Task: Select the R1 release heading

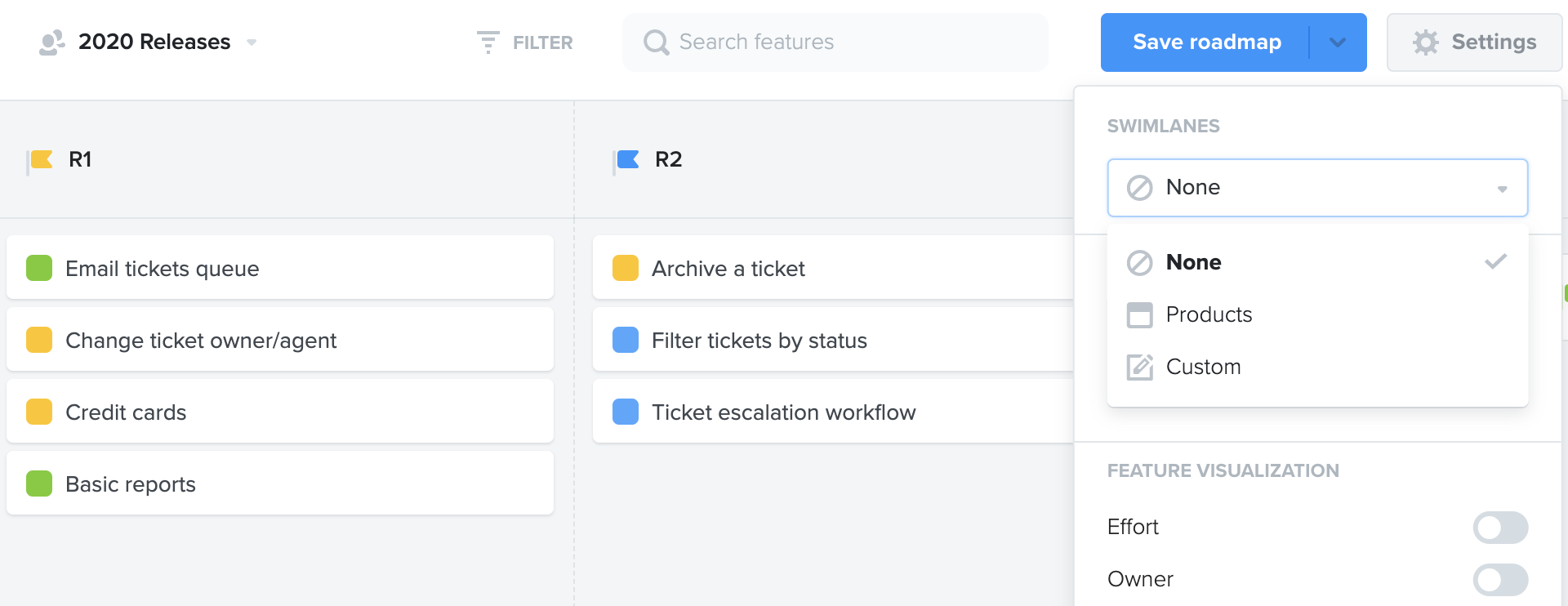Action: pyautogui.click(x=80, y=159)
